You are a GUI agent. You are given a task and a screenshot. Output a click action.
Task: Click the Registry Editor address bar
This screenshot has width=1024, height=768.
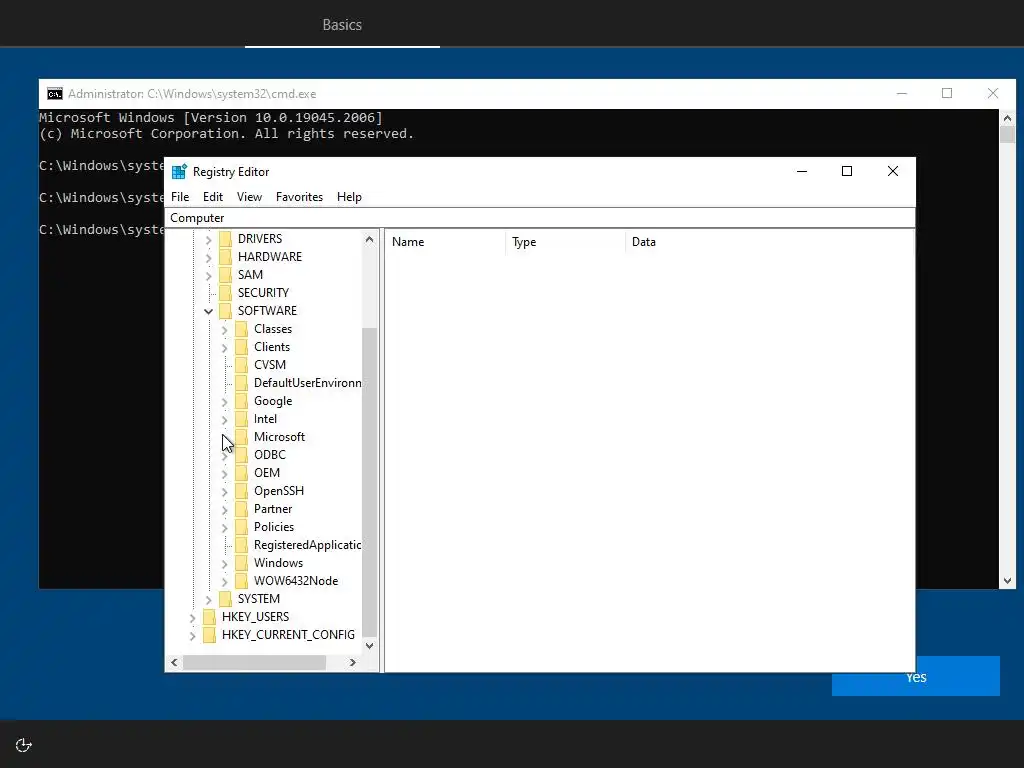pyautogui.click(x=539, y=218)
